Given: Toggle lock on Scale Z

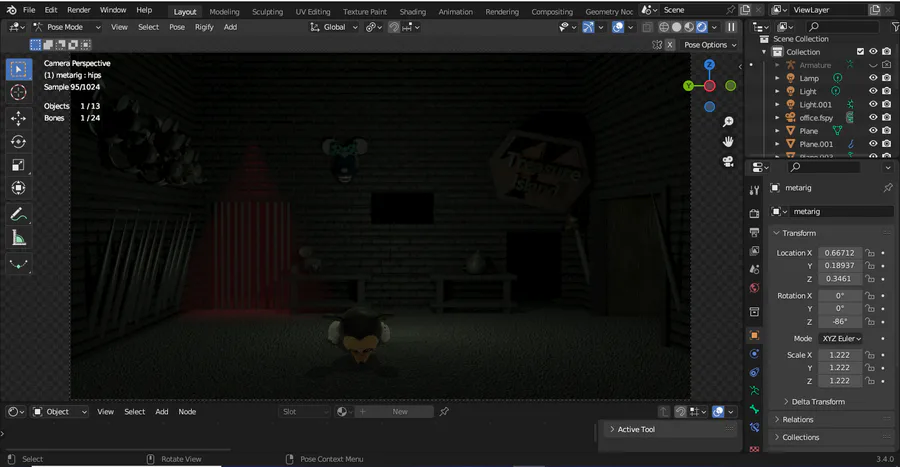Looking at the screenshot, I should pyautogui.click(x=870, y=381).
